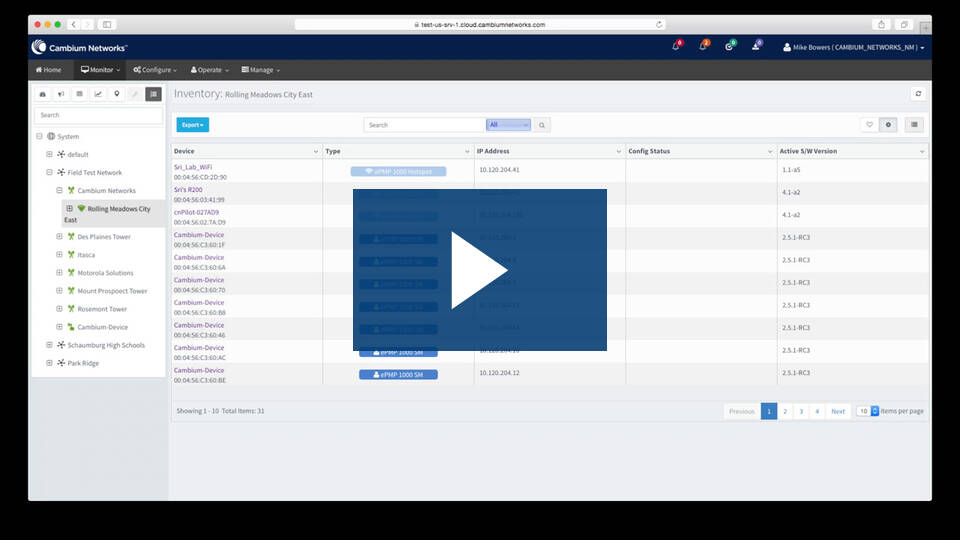Open the Operate menu
960x540 pixels.
(x=209, y=70)
